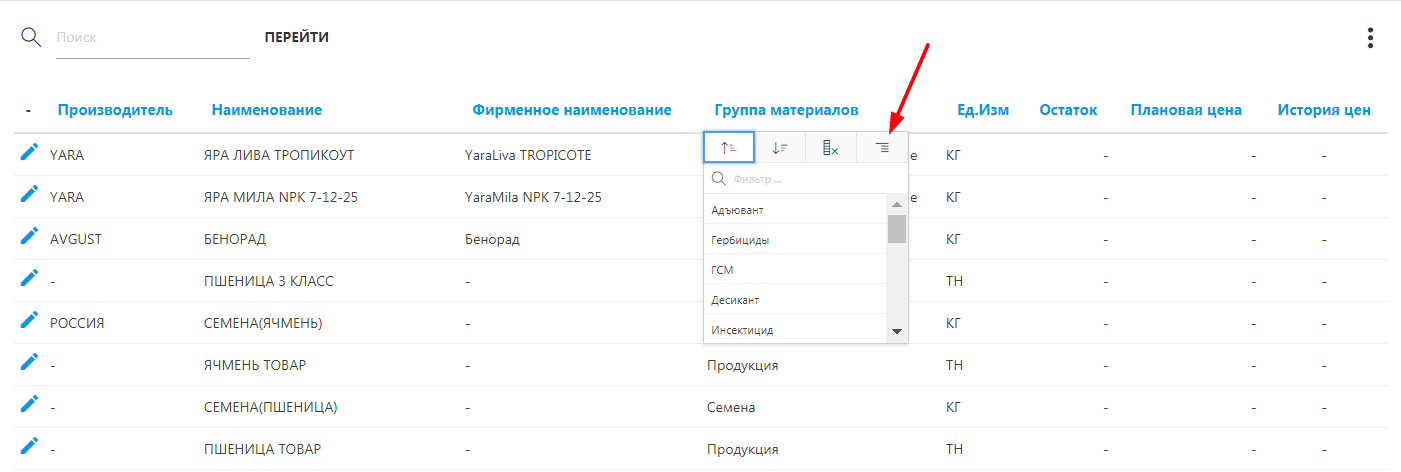Pick Адъювант filter option
The image size is (1401, 472).
(x=738, y=210)
